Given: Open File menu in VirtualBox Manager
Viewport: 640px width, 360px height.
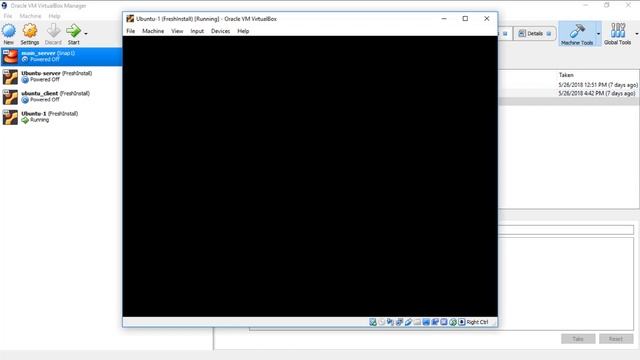Looking at the screenshot, I should tap(8, 16).
